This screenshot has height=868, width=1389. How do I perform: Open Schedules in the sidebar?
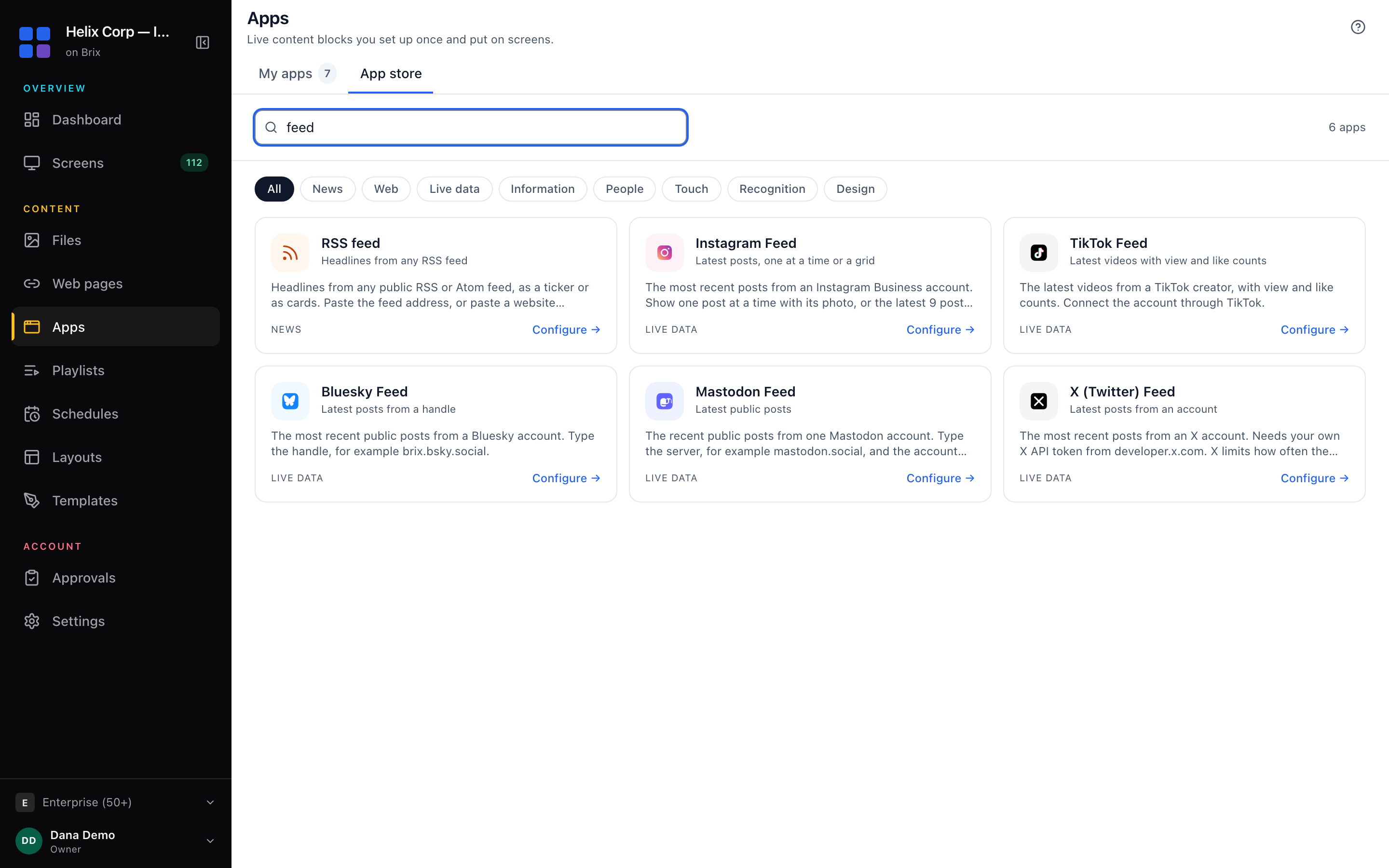click(115, 414)
